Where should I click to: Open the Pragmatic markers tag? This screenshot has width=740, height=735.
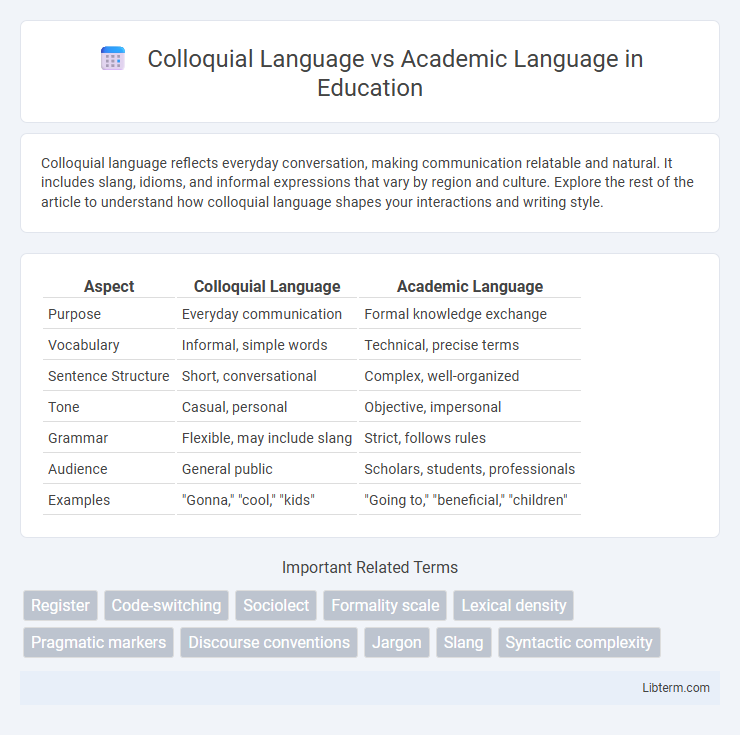coord(99,642)
